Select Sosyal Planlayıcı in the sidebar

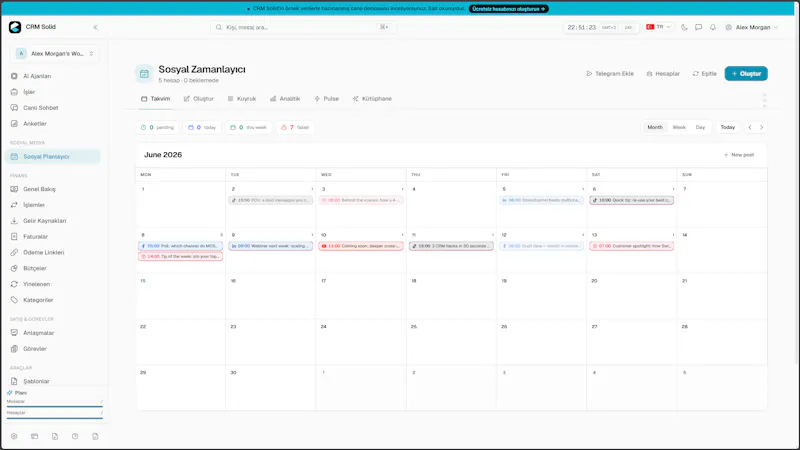click(x=54, y=157)
